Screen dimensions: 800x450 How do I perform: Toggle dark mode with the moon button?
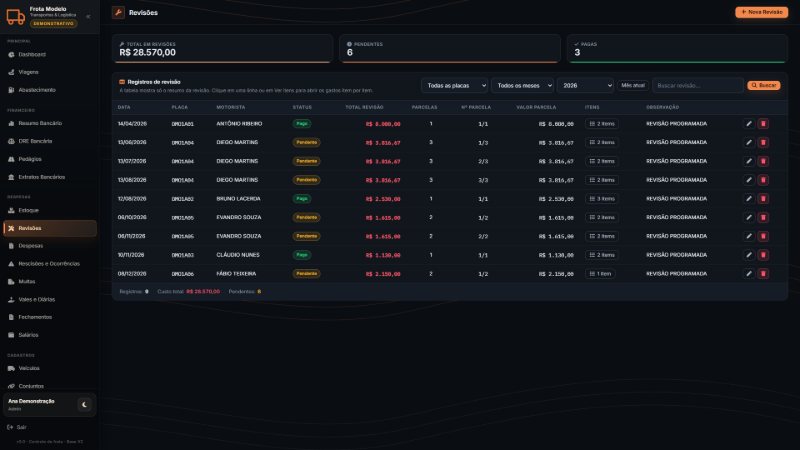[x=84, y=405]
